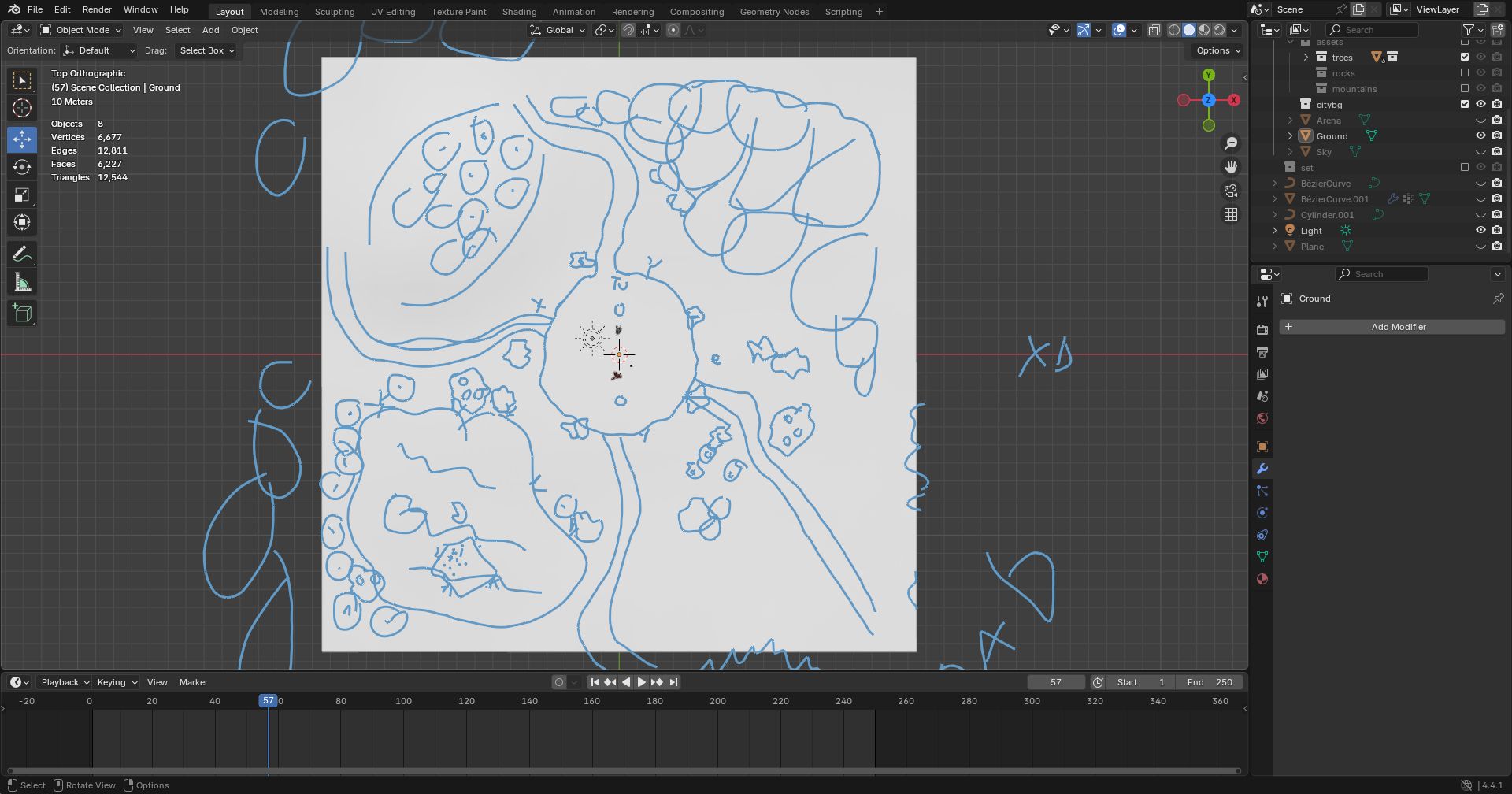Select the Move tool in the toolbar
Image resolution: width=1512 pixels, height=794 pixels.
pos(22,139)
